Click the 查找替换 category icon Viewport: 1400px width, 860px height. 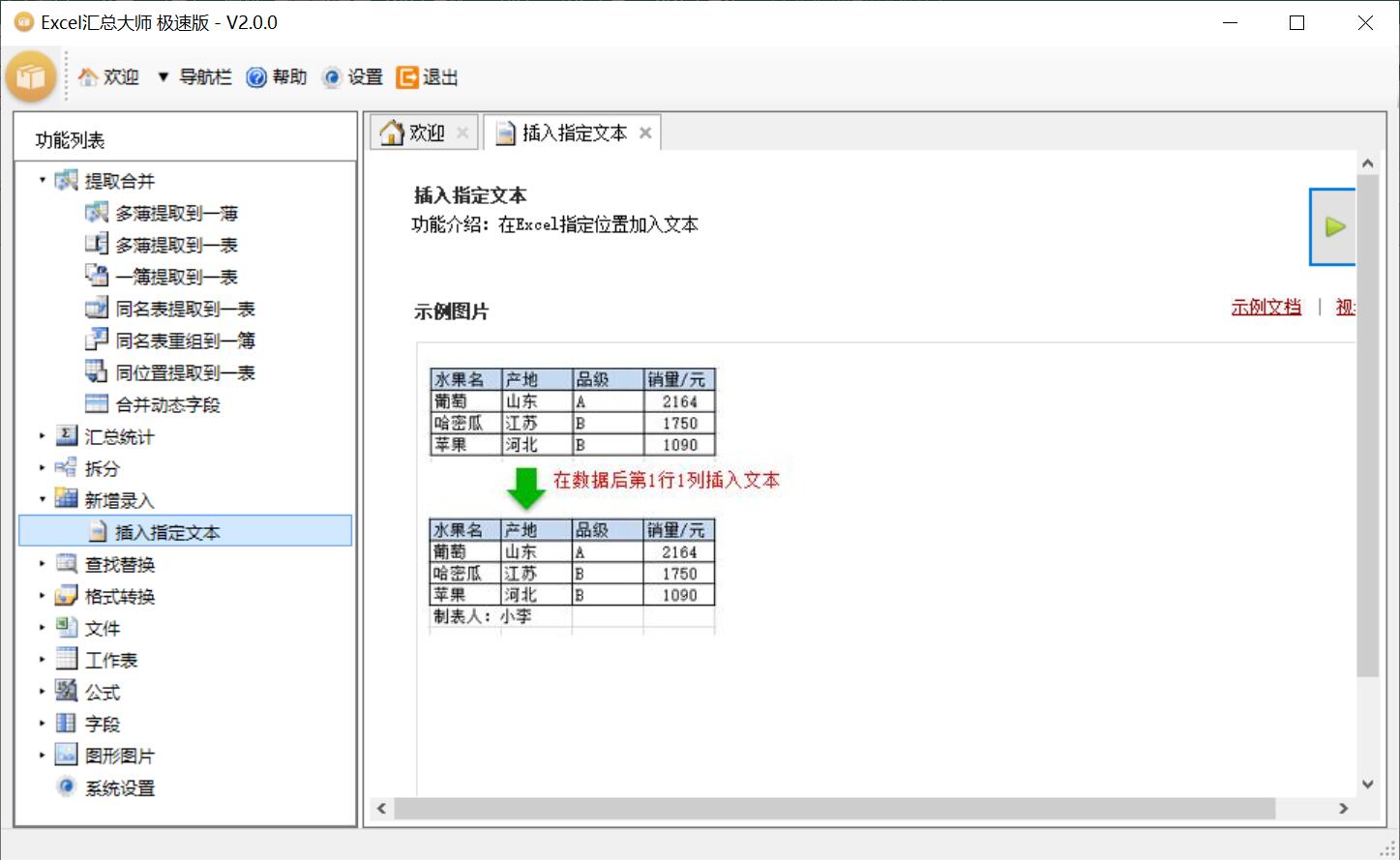click(67, 563)
